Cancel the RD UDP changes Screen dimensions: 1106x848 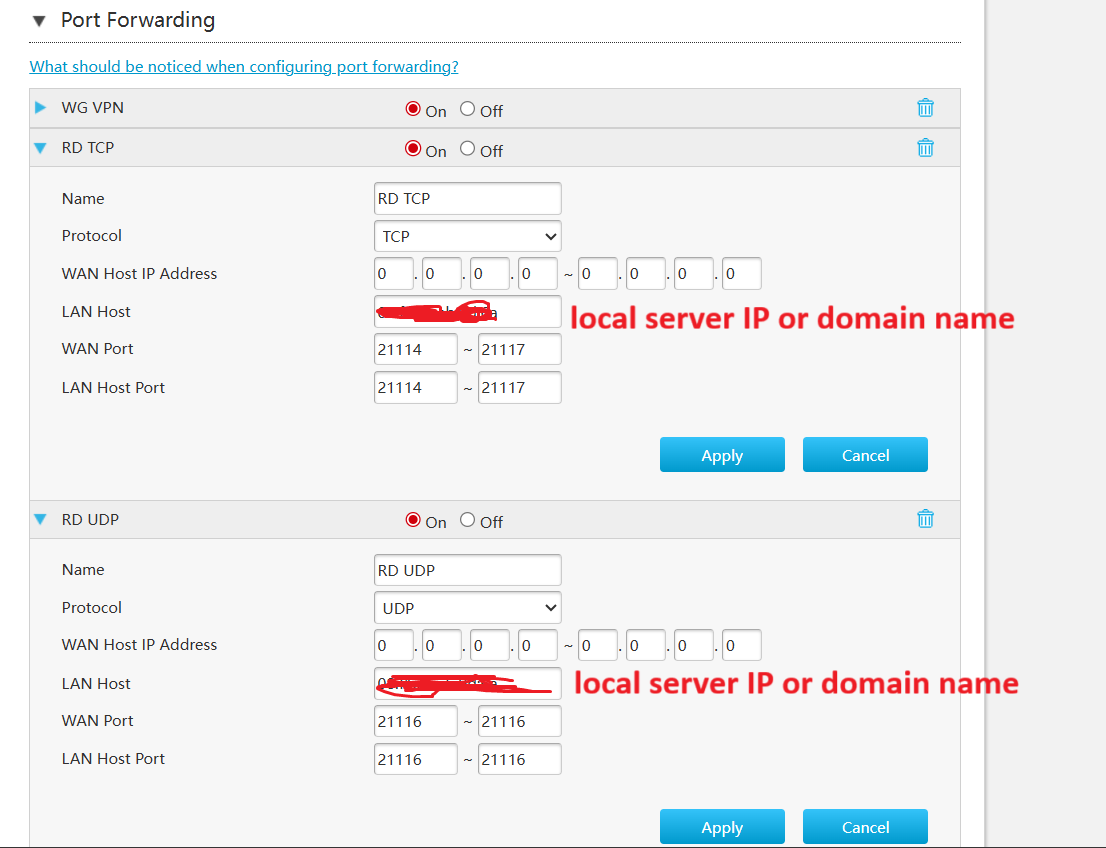tap(865, 827)
